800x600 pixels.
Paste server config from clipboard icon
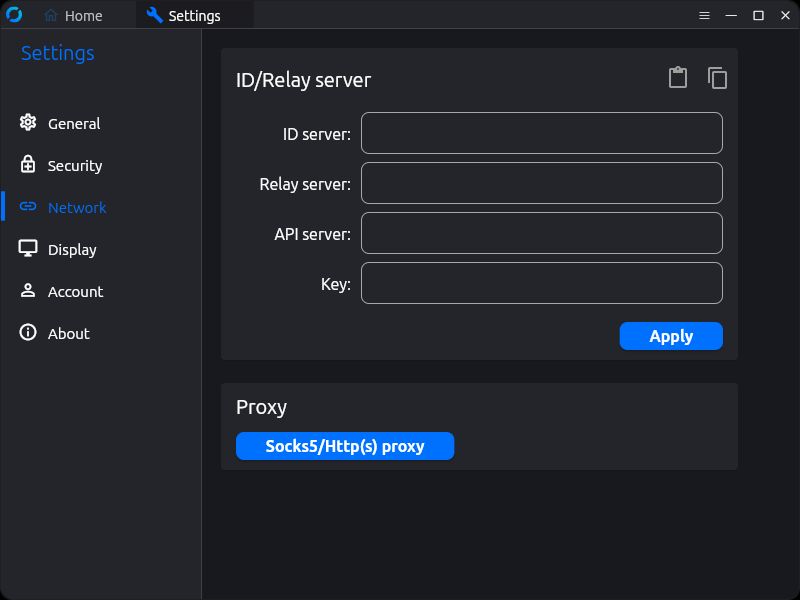click(x=678, y=77)
